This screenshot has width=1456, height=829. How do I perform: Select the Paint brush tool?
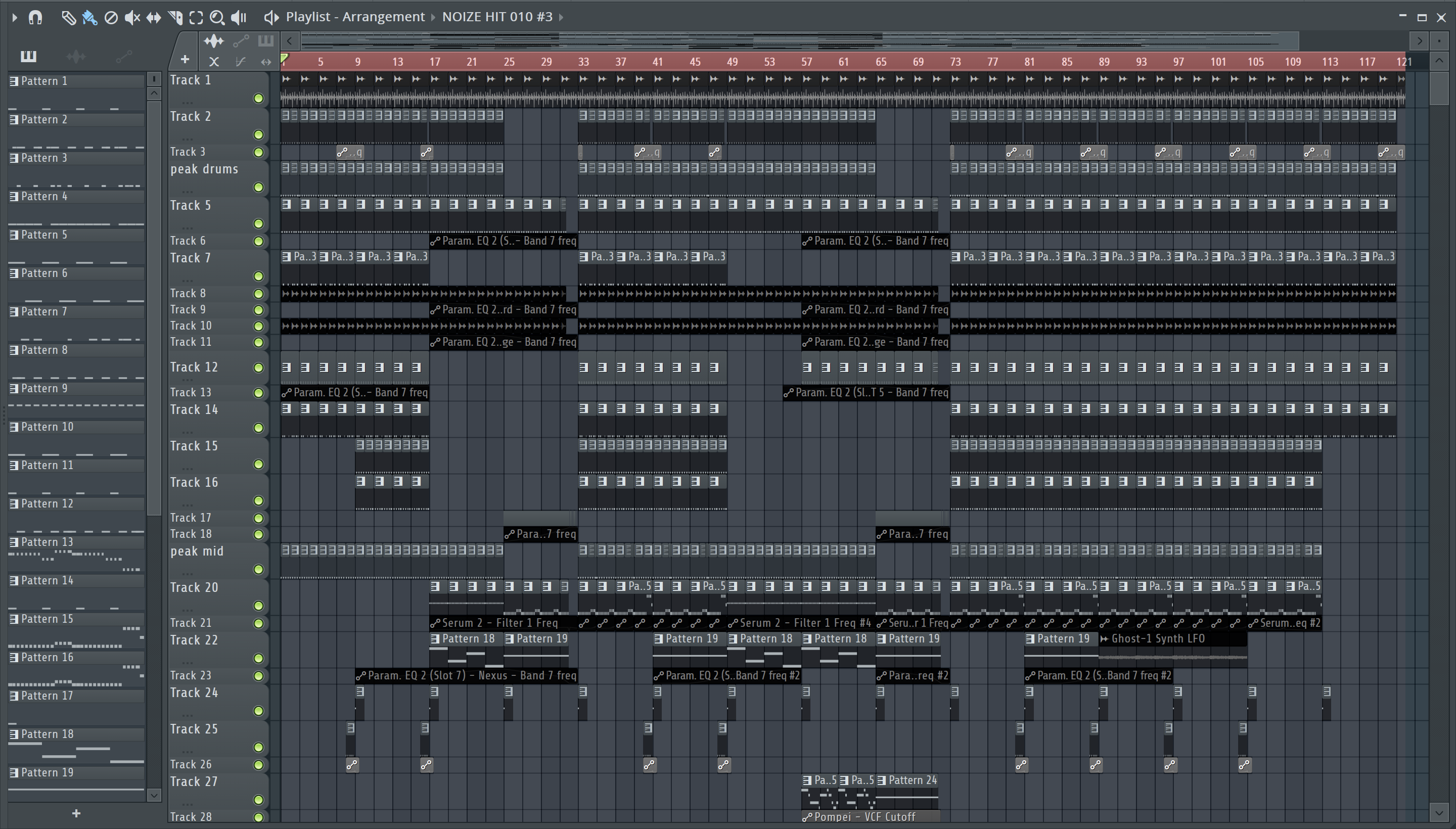click(89, 18)
